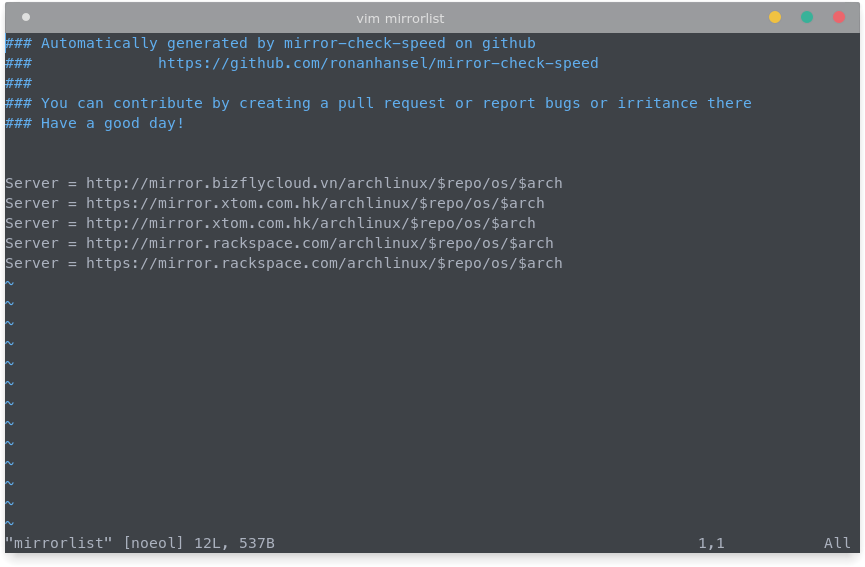Click the yellow minimize window button
This screenshot has width=865, height=567.
pos(775,18)
